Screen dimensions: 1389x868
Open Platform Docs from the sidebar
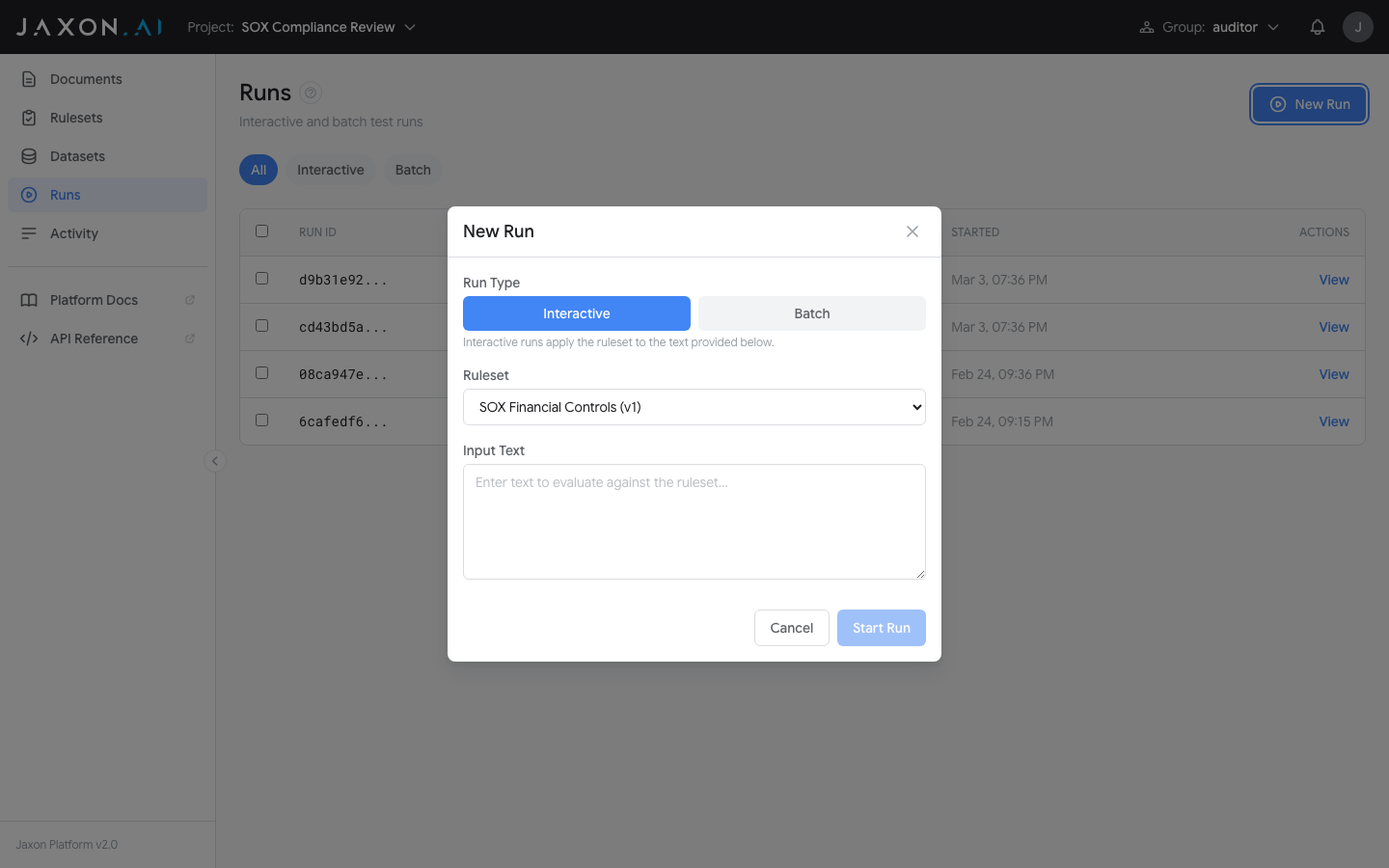coord(94,300)
